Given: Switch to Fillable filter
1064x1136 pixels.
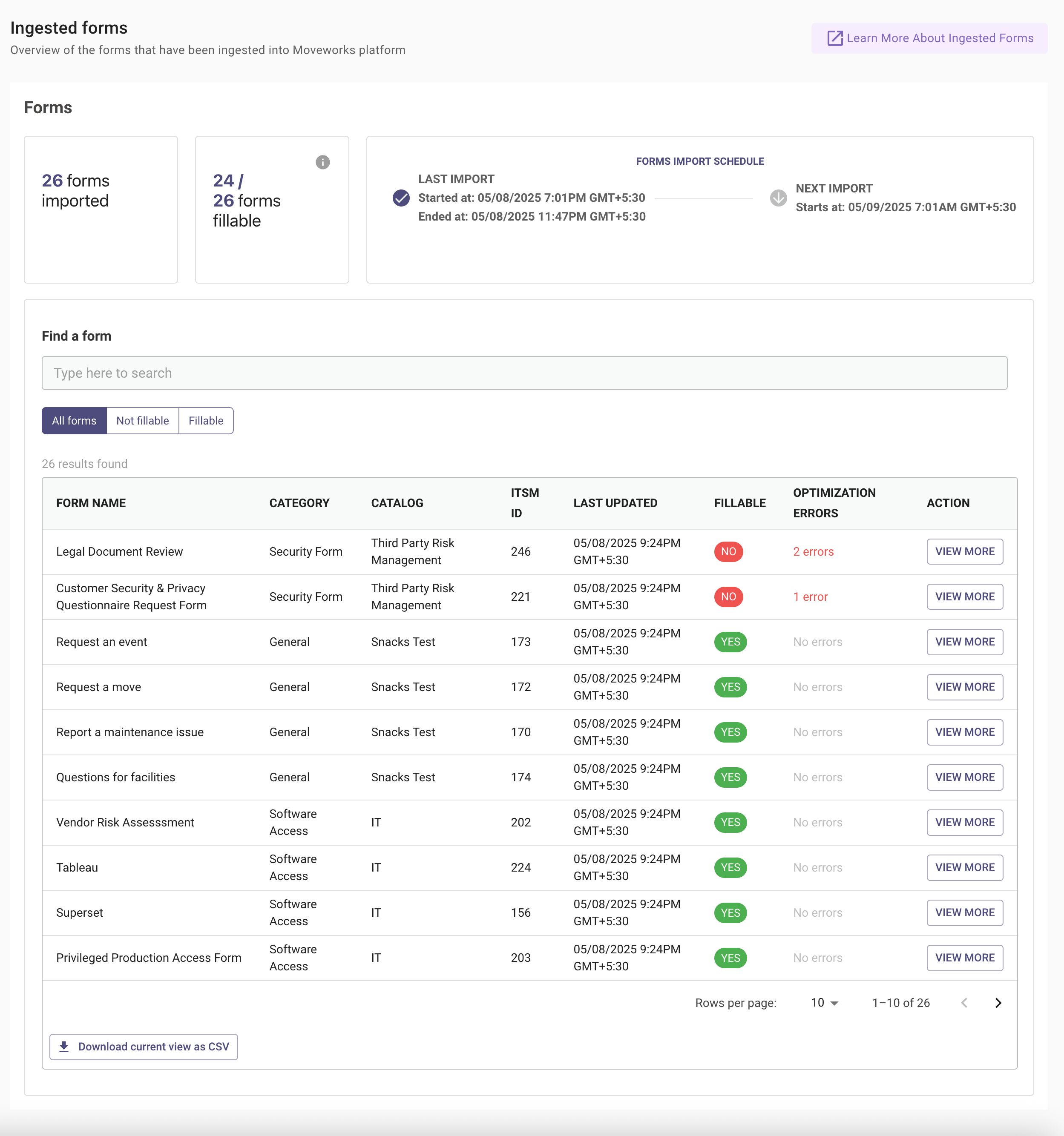Looking at the screenshot, I should [206, 421].
